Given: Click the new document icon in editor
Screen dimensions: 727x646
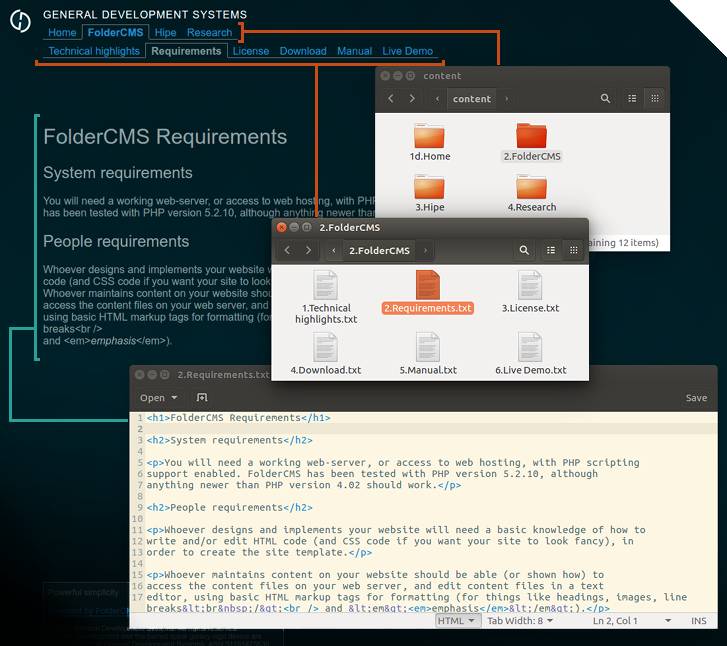Looking at the screenshot, I should (202, 397).
